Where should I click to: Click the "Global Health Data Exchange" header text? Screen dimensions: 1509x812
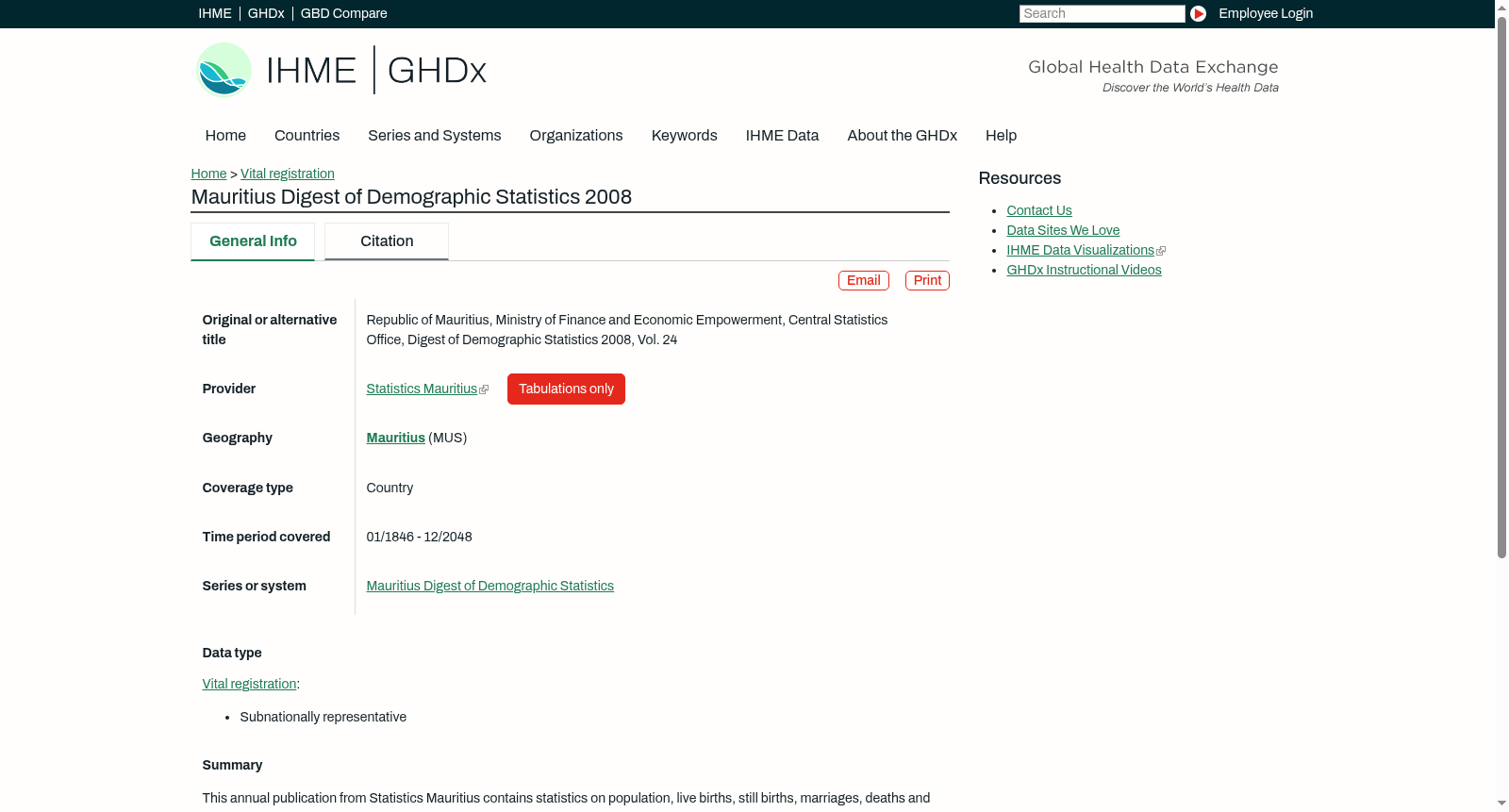[1153, 67]
